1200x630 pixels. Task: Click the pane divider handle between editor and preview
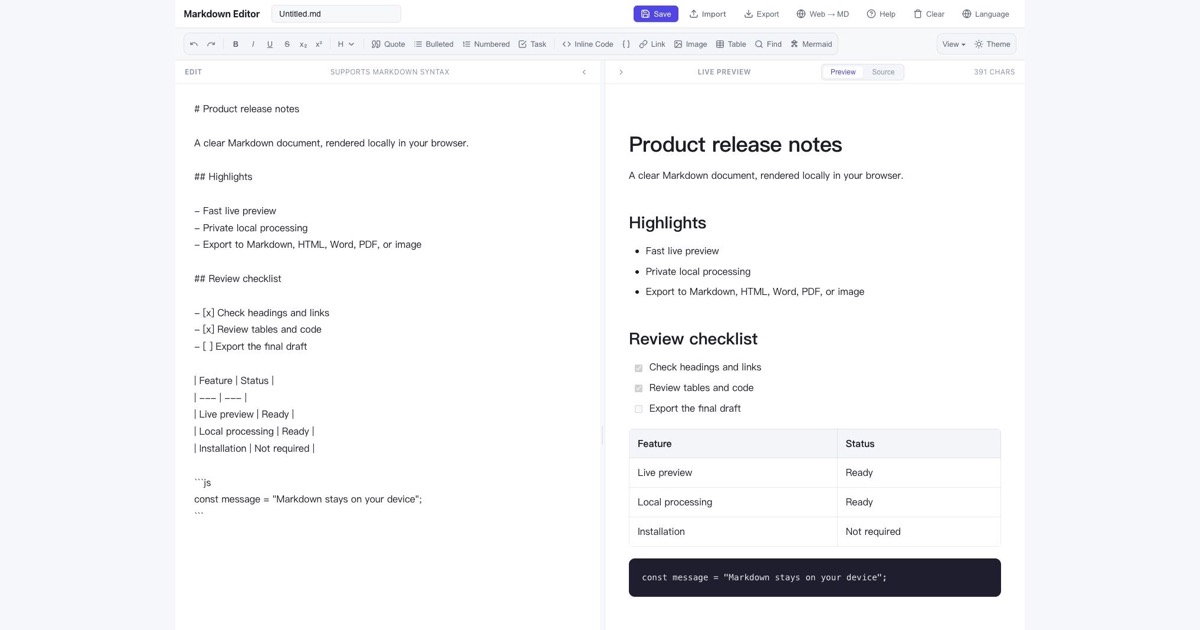coord(603,434)
